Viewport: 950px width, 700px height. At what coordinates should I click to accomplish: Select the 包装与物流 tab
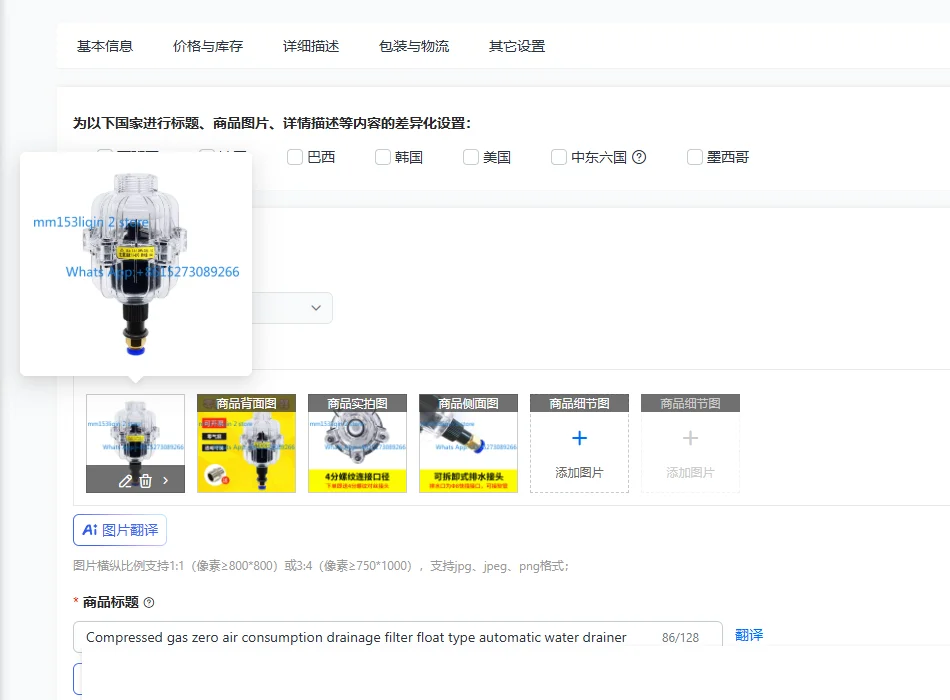[414, 46]
